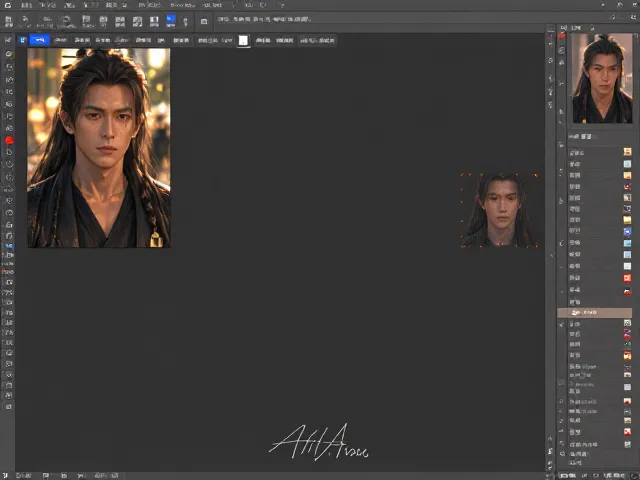The width and height of the screenshot is (640, 480).
Task: Click the first icon in the top toolbar row
Action: (x=9, y=21)
